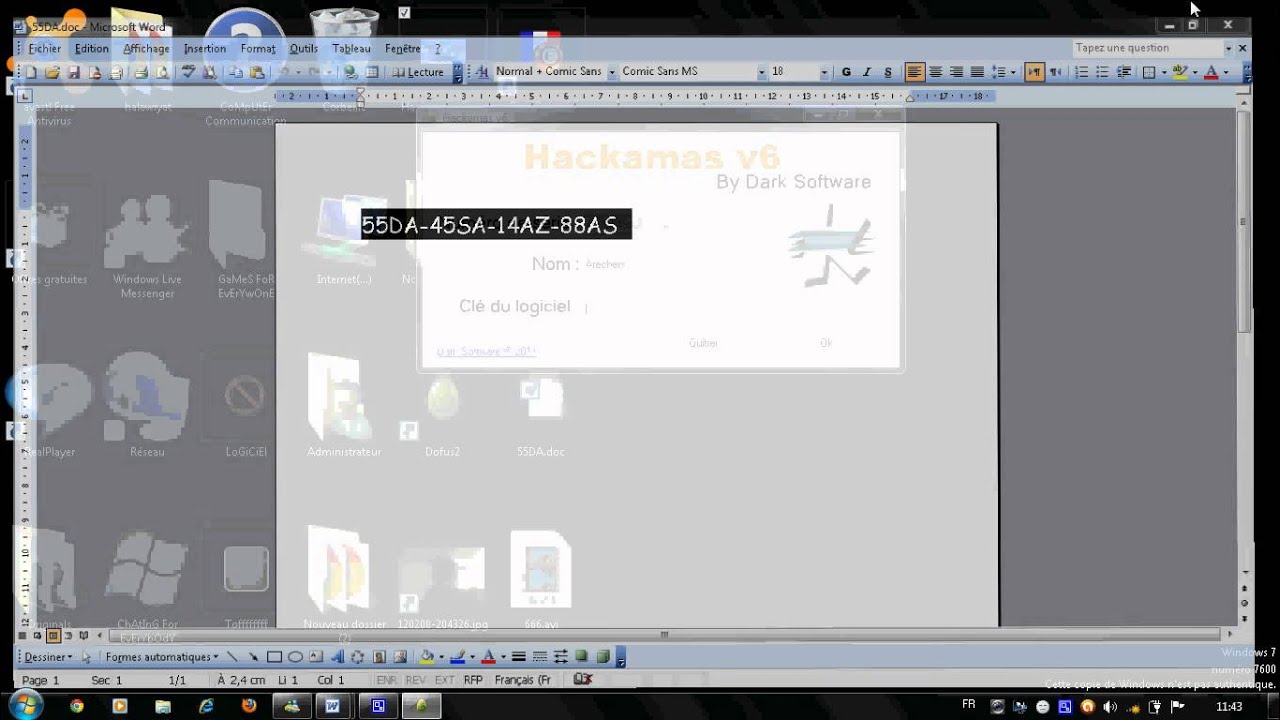
Task: Open Formes automatiques menu
Action: click(162, 657)
